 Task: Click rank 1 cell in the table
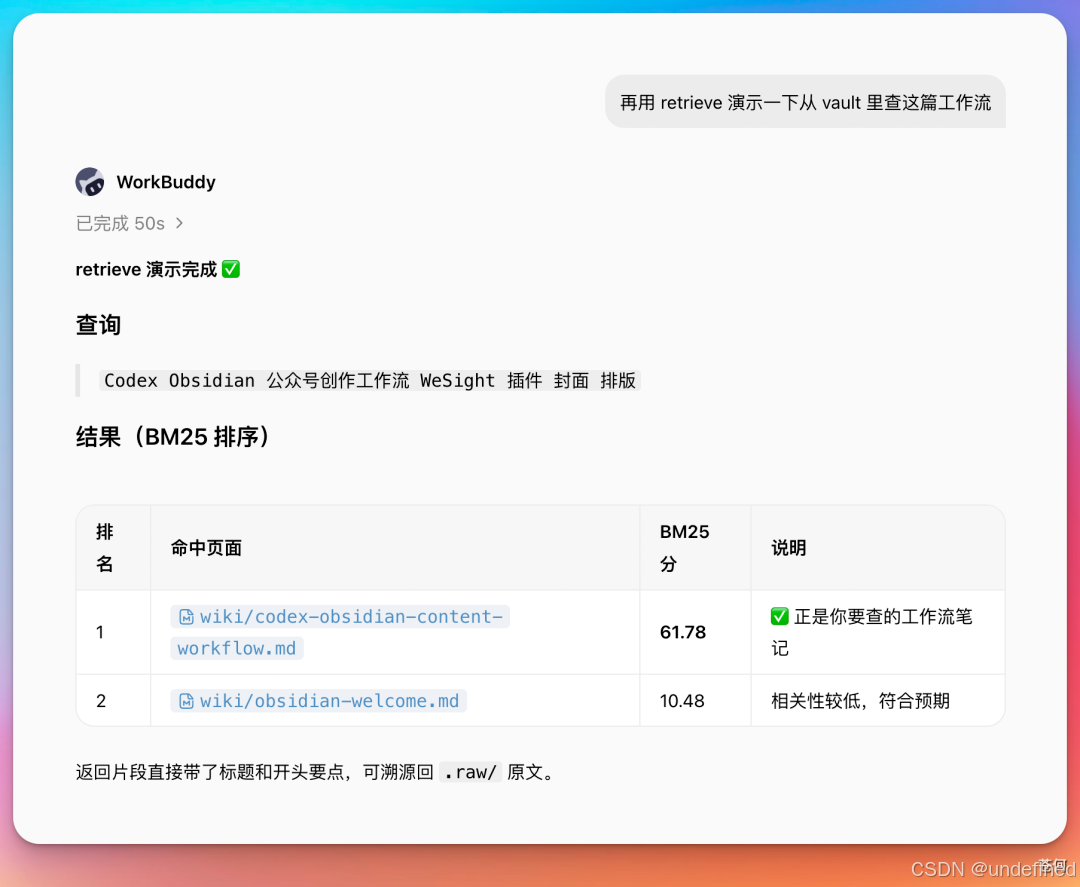(113, 632)
